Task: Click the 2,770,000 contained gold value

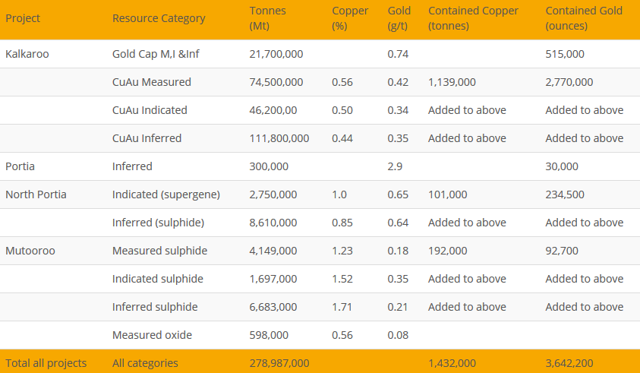Action: click(x=569, y=82)
